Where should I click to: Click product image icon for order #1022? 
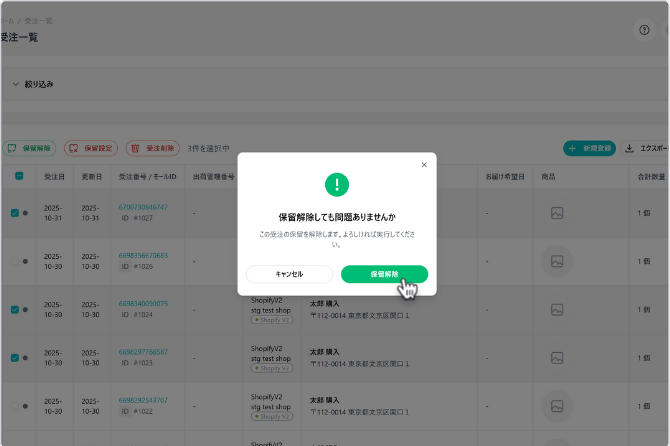point(557,405)
